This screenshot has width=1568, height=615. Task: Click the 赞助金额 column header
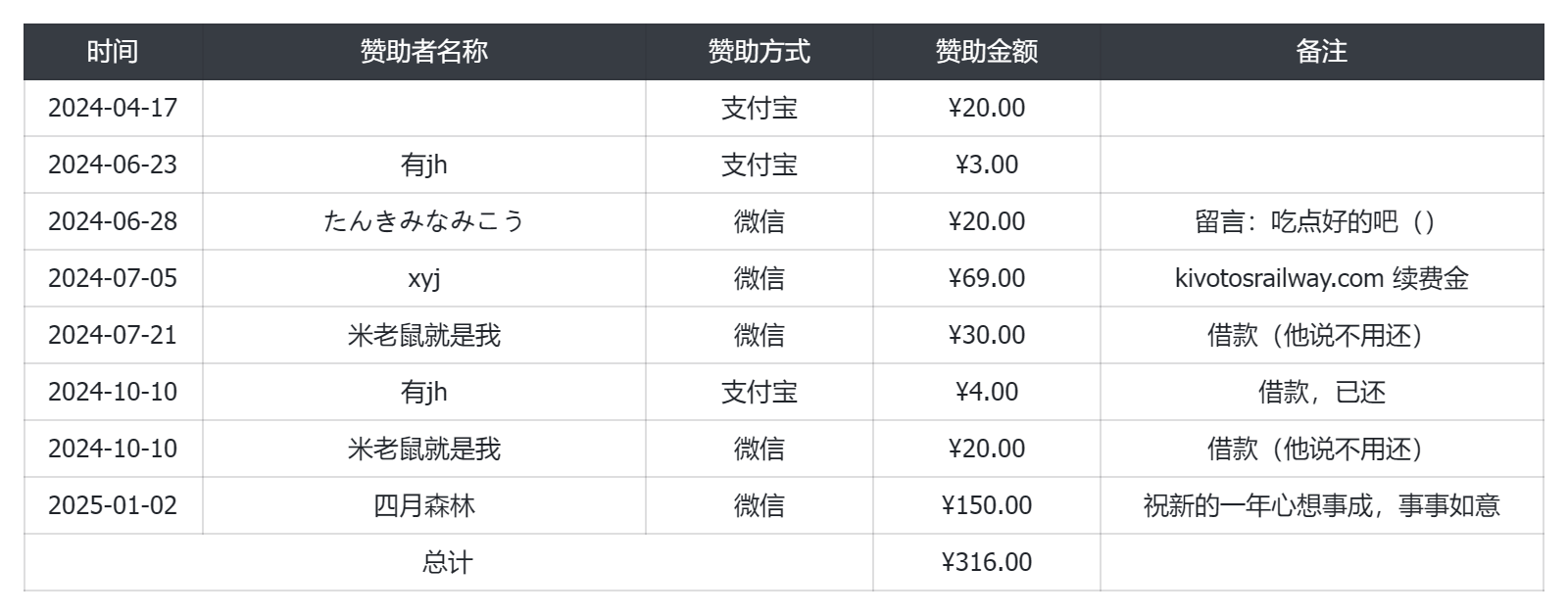coord(986,51)
